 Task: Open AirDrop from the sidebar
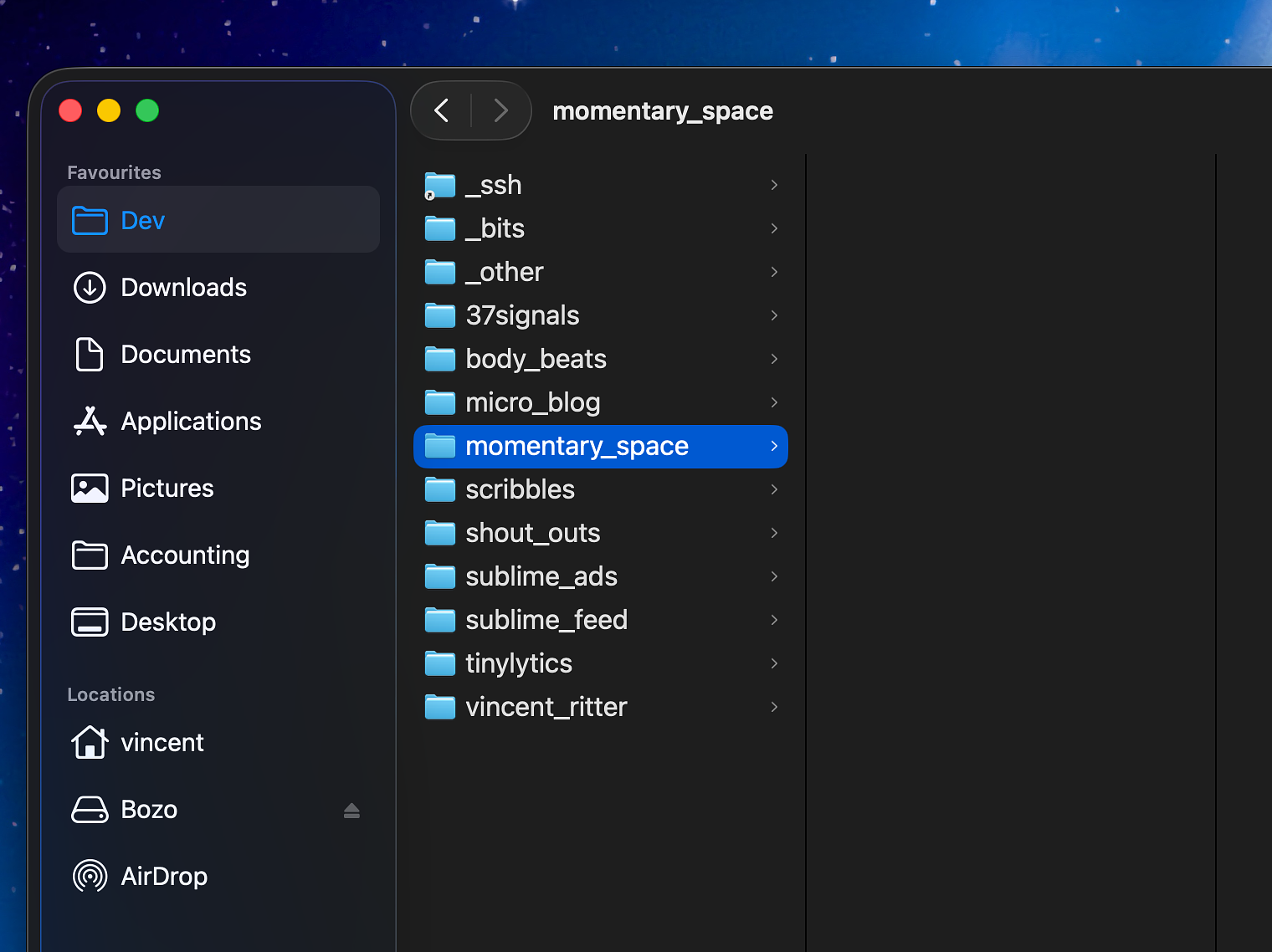click(x=164, y=876)
